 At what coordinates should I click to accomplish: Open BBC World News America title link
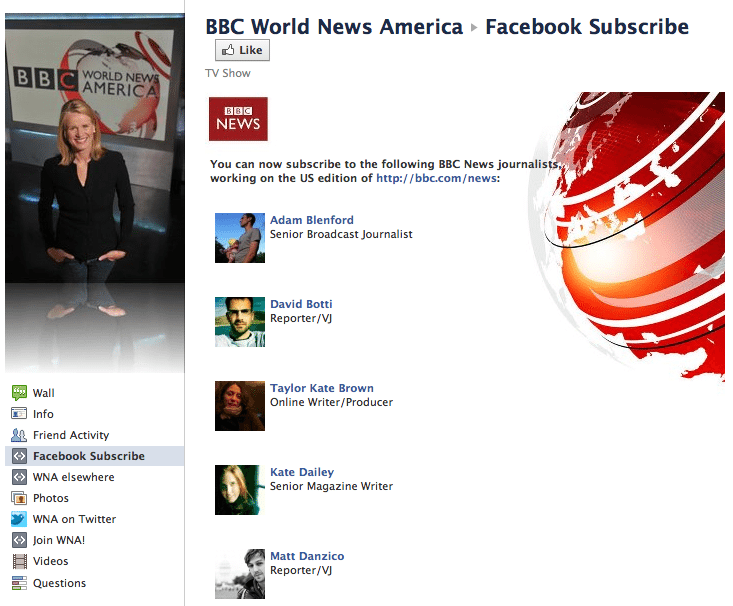coord(334,27)
